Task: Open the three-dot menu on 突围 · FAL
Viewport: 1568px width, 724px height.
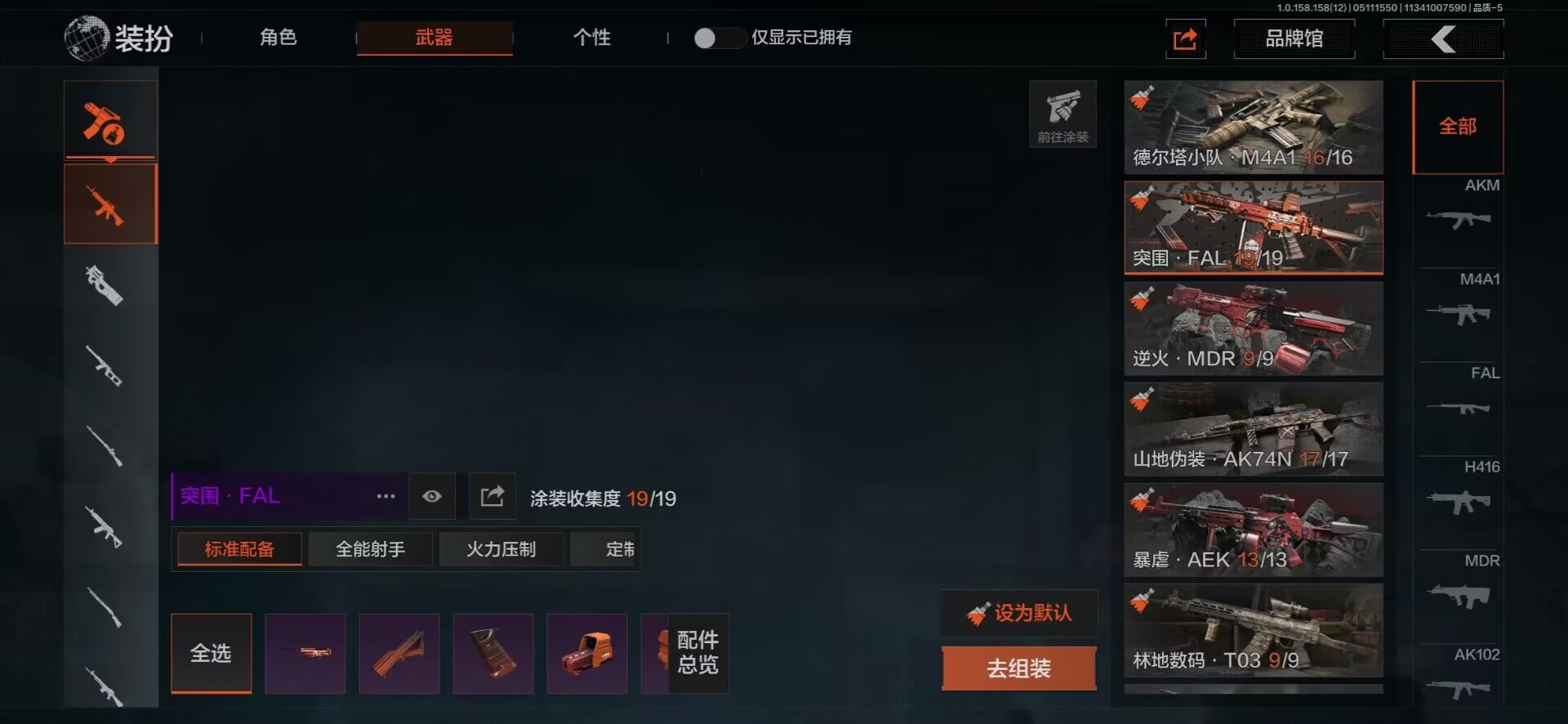Action: (385, 496)
